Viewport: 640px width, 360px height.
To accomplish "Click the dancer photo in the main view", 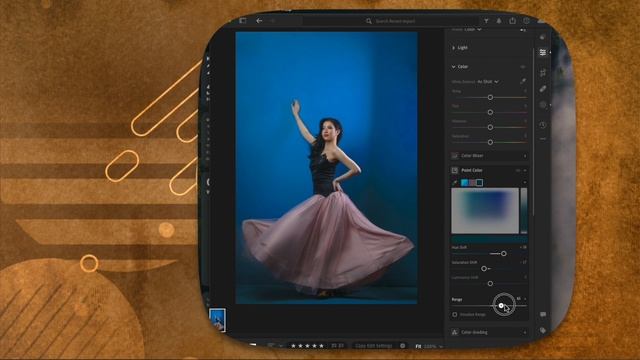I will pyautogui.click(x=326, y=168).
